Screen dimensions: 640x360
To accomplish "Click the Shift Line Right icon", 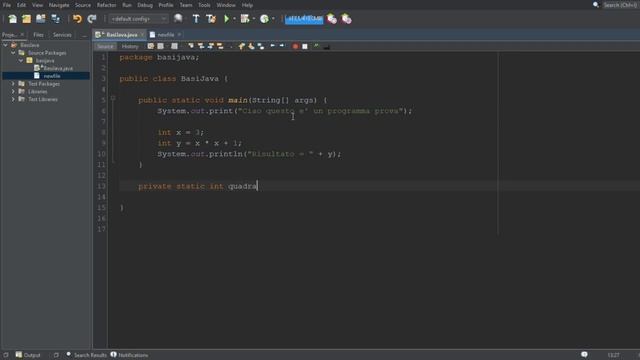I will [282, 46].
